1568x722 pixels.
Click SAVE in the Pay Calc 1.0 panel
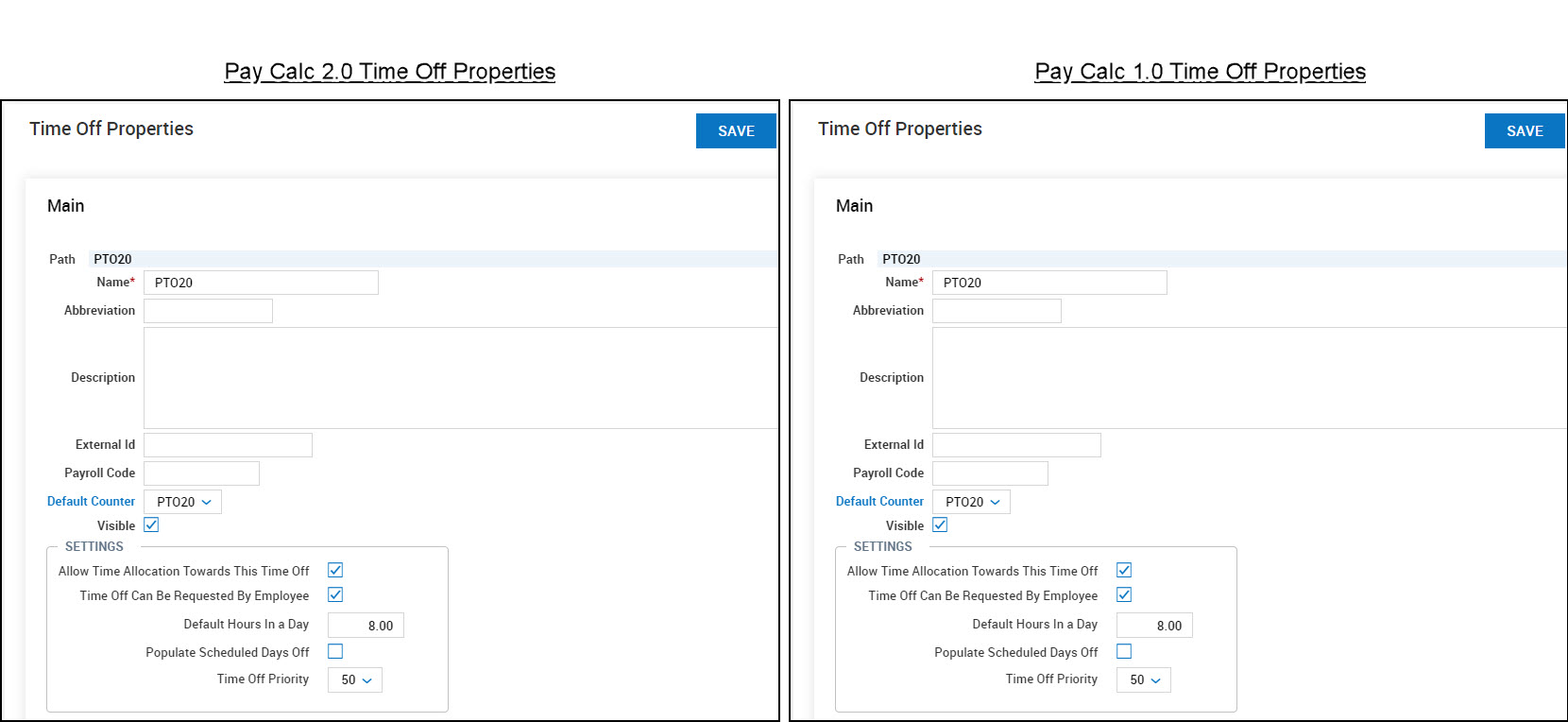[1524, 131]
